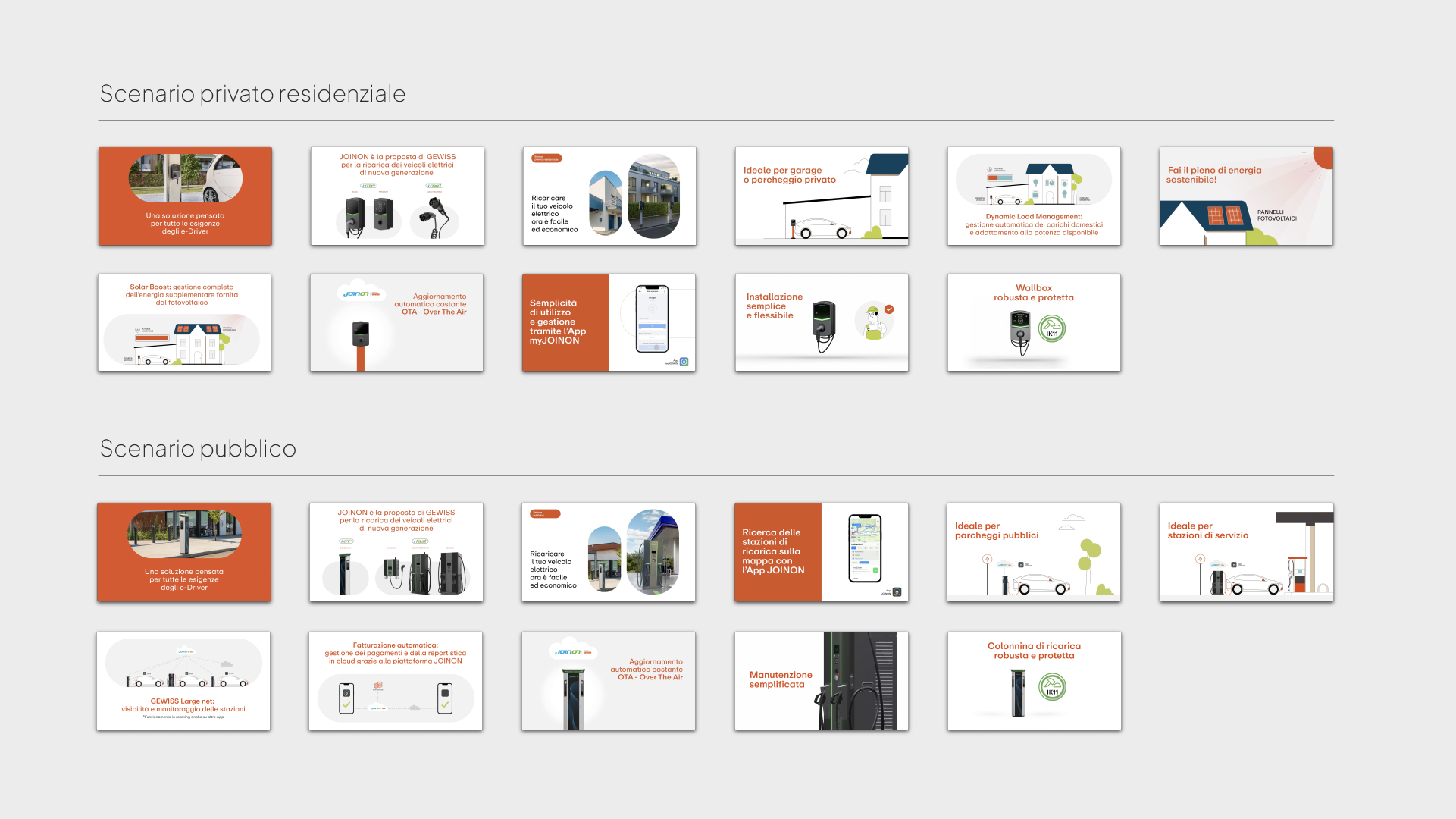
Task: Click the 'Installazione semplice e flessibile' slide
Action: pos(822,322)
